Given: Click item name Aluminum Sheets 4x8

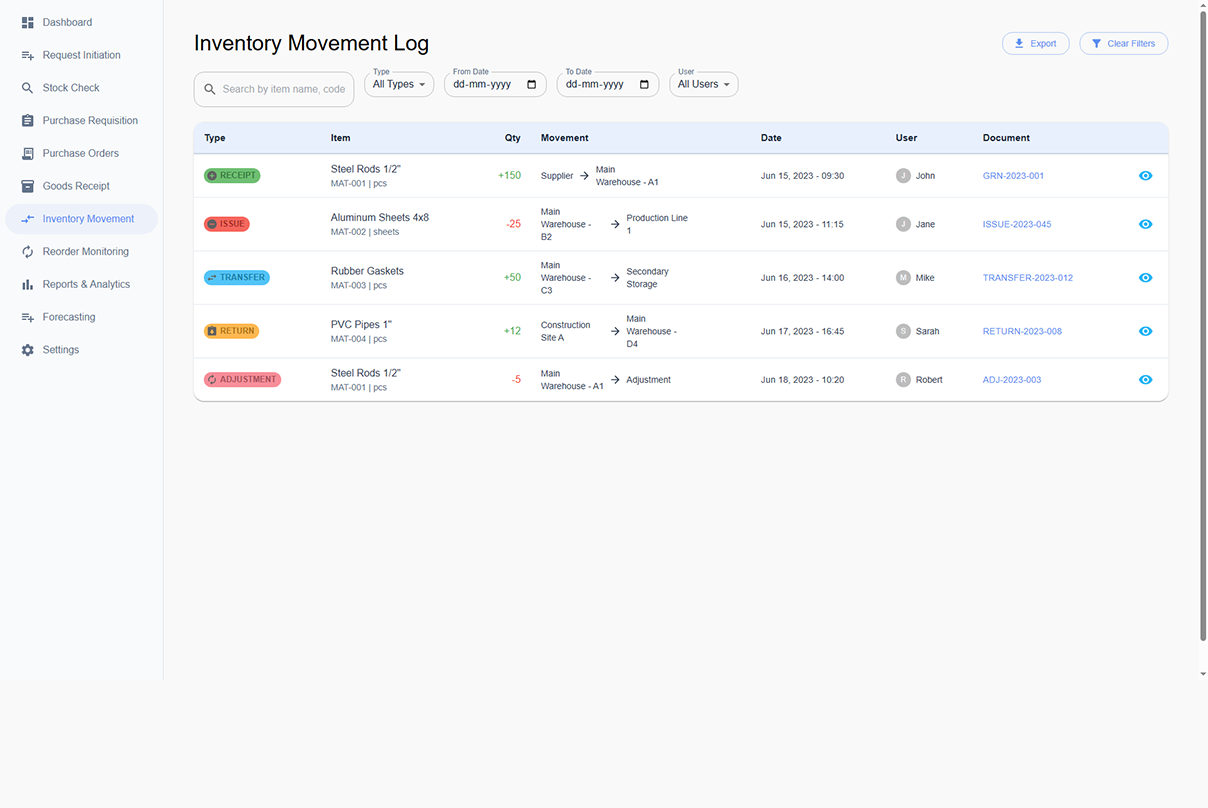Looking at the screenshot, I should tap(380, 217).
